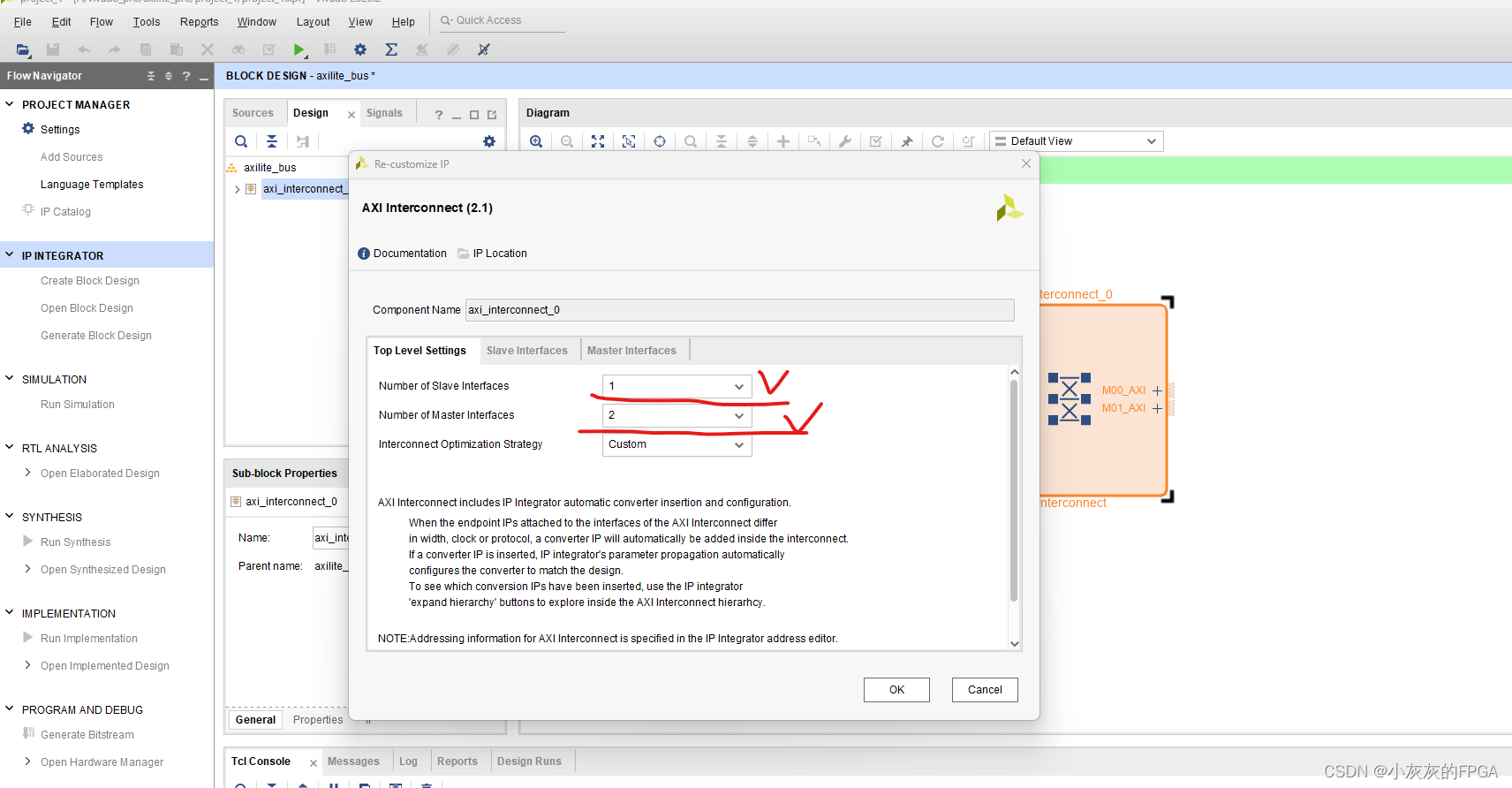Expand Open Elaborated Design entry
1512x788 pixels.
pyautogui.click(x=27, y=474)
